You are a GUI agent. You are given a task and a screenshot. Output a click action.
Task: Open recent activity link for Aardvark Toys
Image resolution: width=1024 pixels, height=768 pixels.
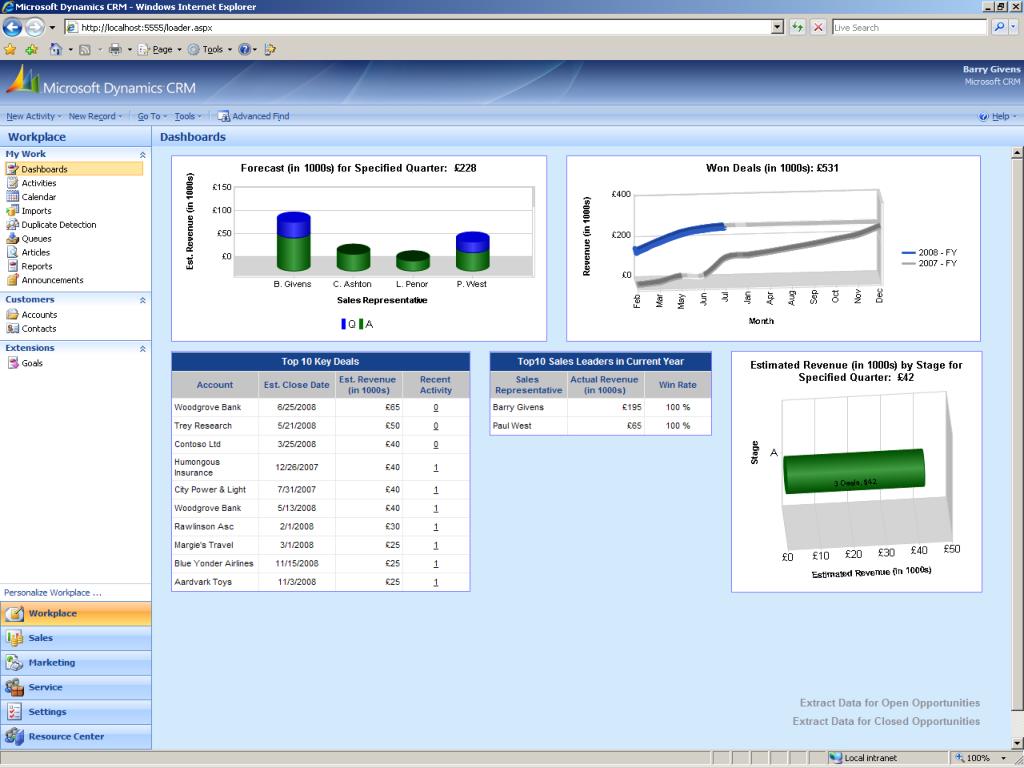click(436, 583)
